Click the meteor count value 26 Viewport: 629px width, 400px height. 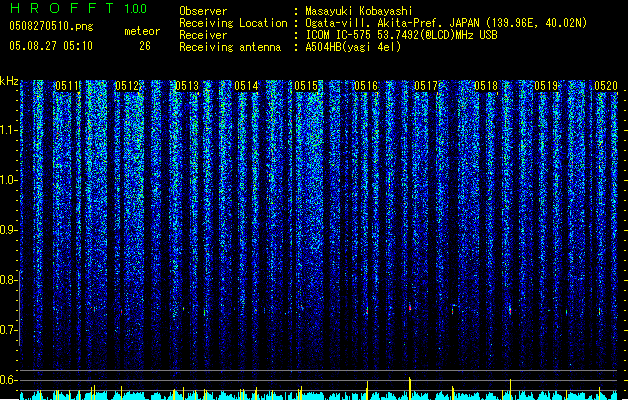[145, 46]
